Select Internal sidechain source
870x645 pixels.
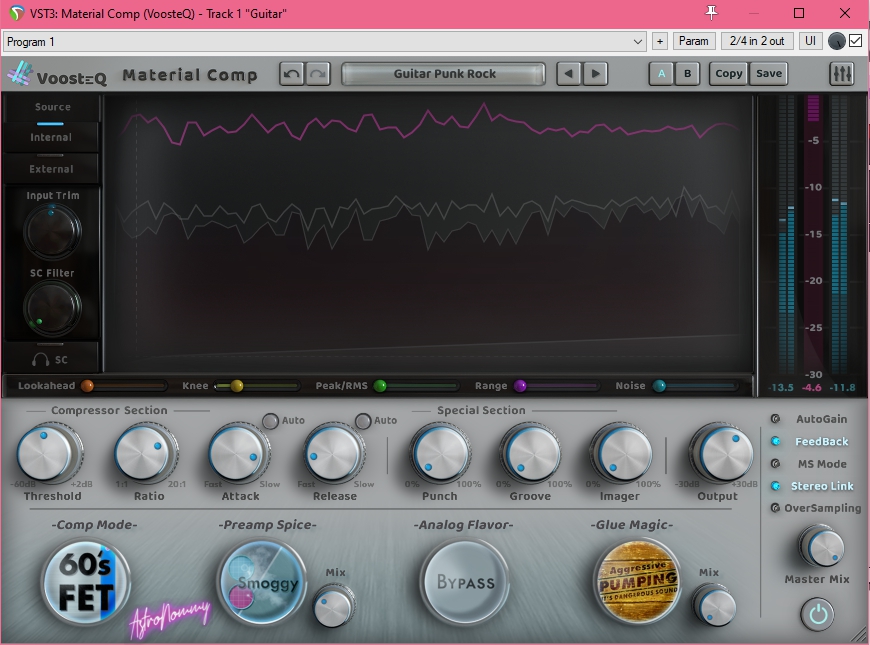50,137
